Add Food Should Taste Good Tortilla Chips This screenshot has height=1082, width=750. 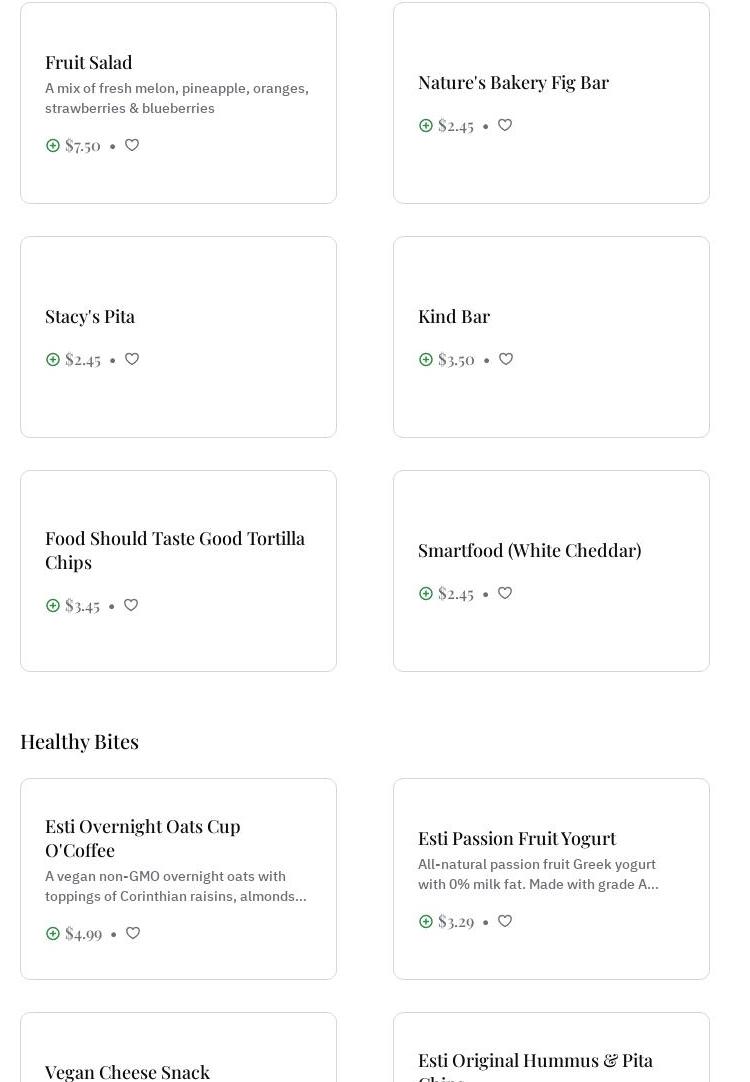click(x=53, y=606)
